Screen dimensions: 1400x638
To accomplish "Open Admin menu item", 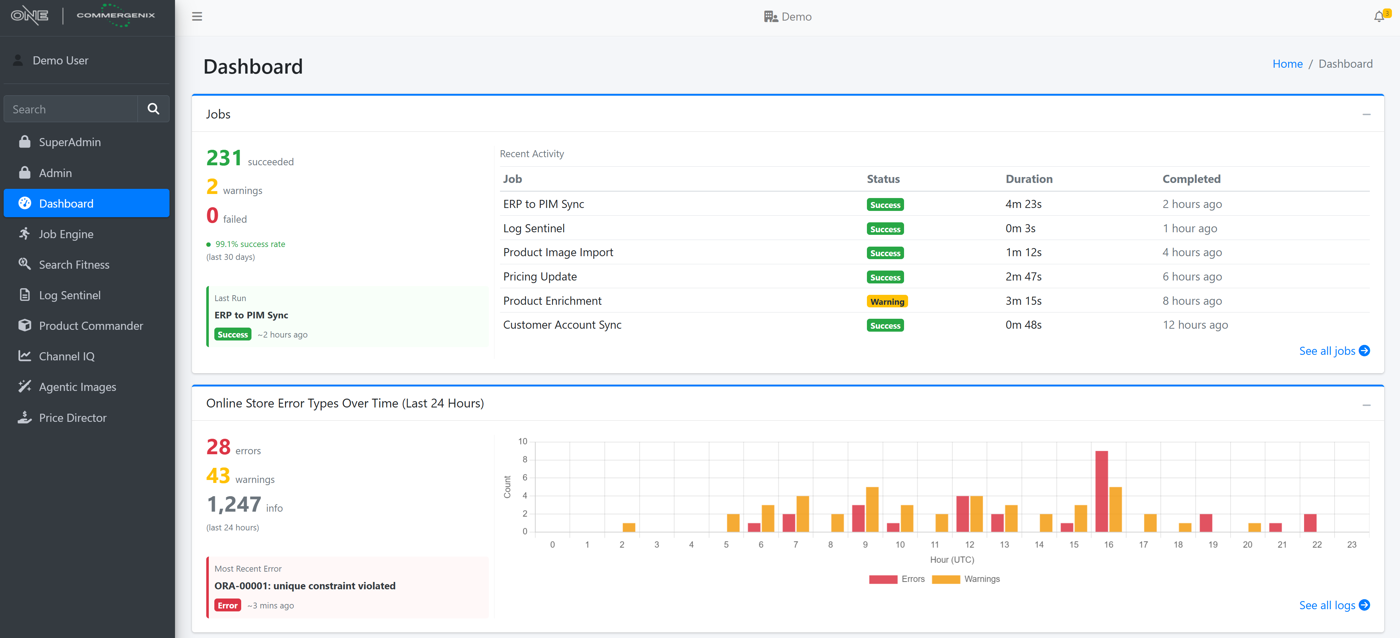I will point(87,173).
